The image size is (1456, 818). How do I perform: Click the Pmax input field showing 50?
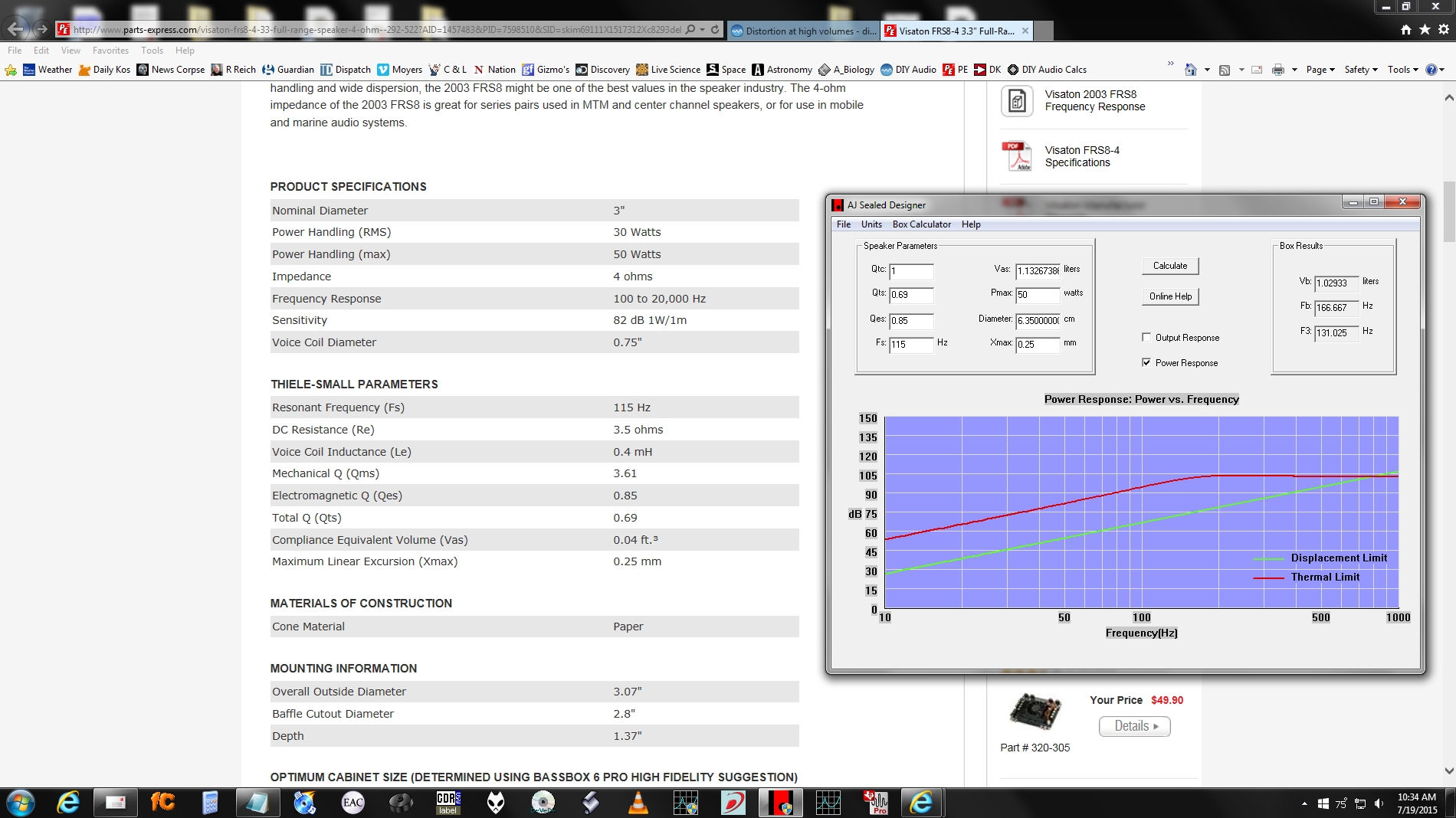click(1038, 295)
